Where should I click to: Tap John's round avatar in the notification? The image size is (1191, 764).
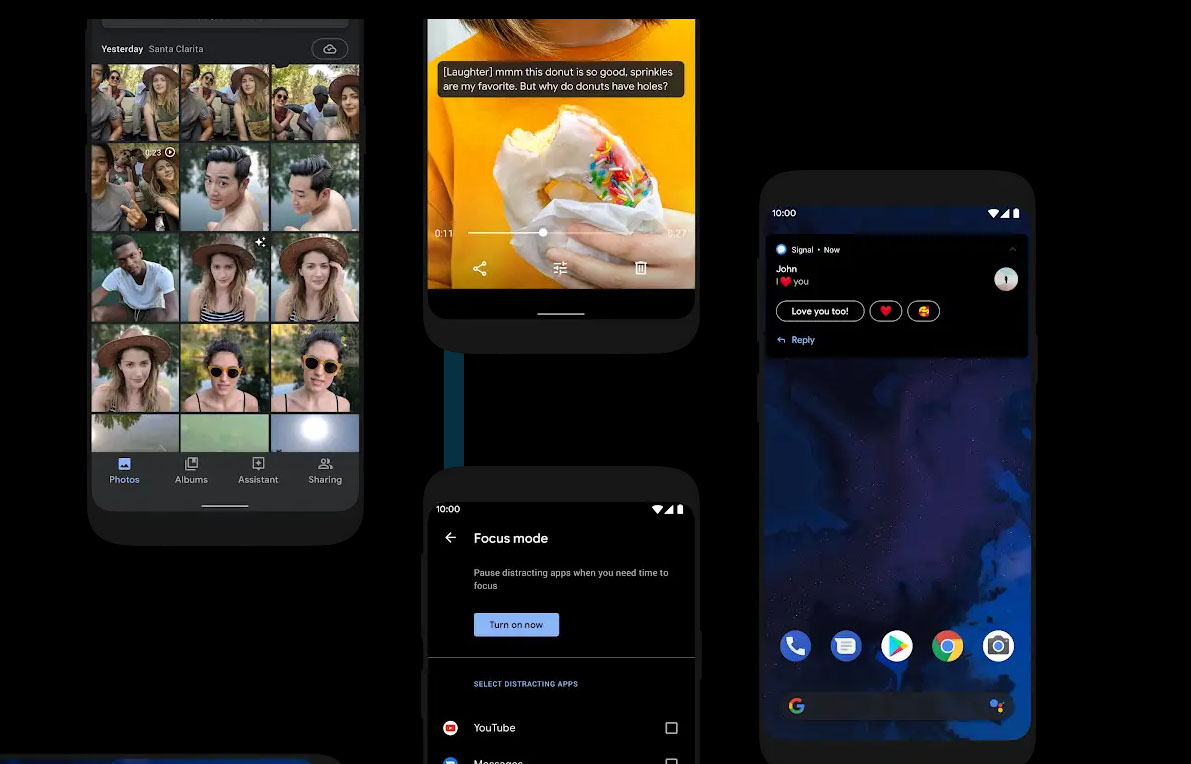tap(1006, 279)
